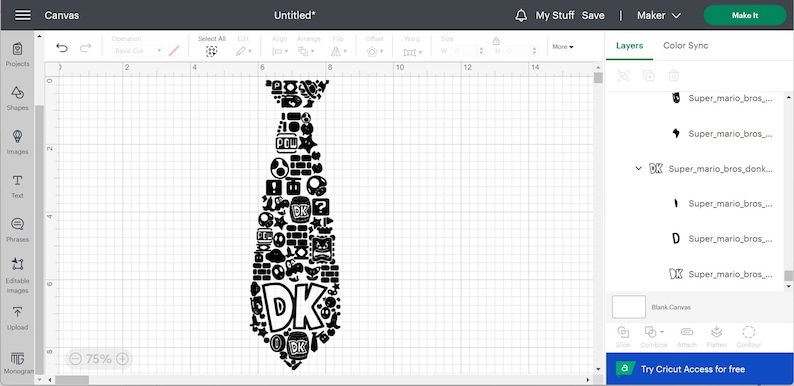Click the Layers panel scroll-down arrow
794x386 pixels.
point(788,287)
